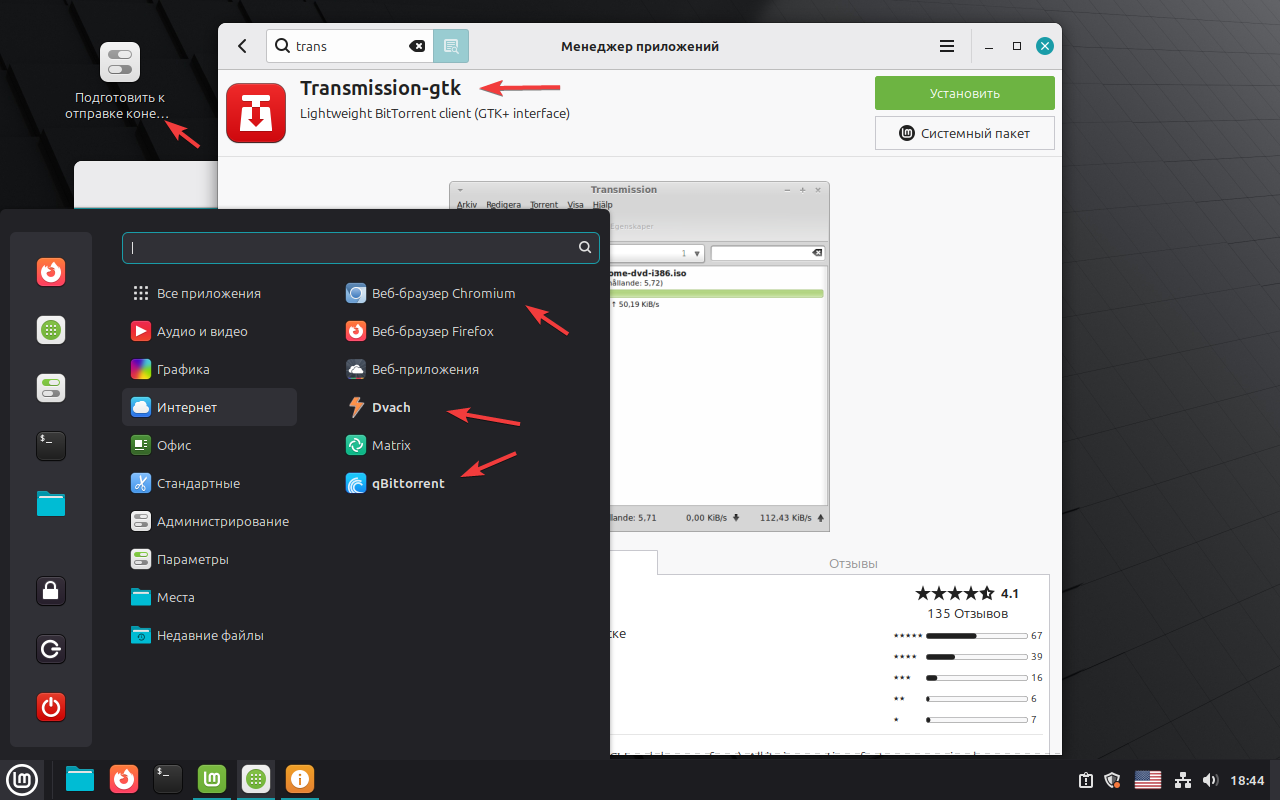The image size is (1280, 800).
Task: Open the volume control in the tray
Action: point(1210,780)
